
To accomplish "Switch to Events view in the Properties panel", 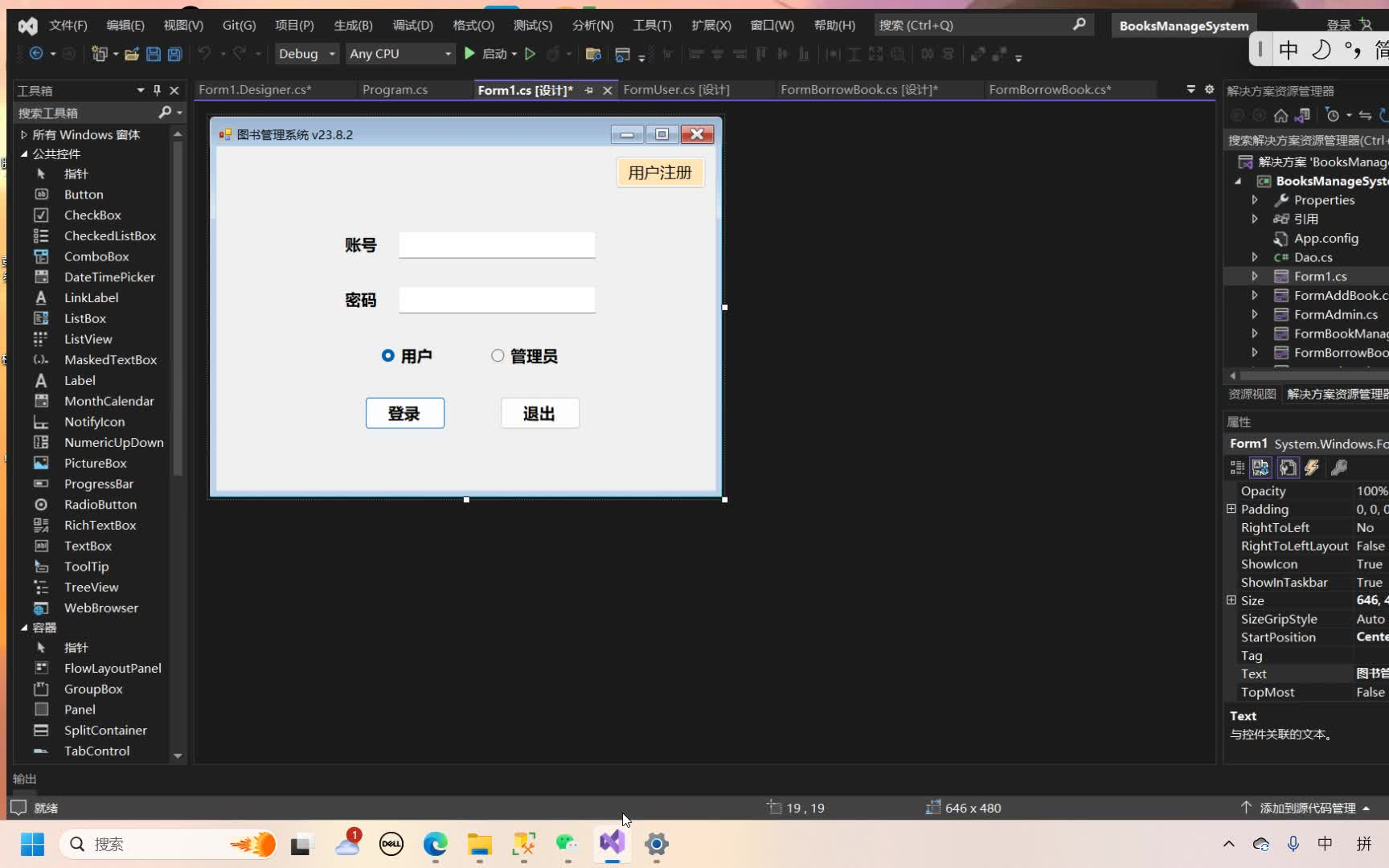I will tap(1312, 468).
